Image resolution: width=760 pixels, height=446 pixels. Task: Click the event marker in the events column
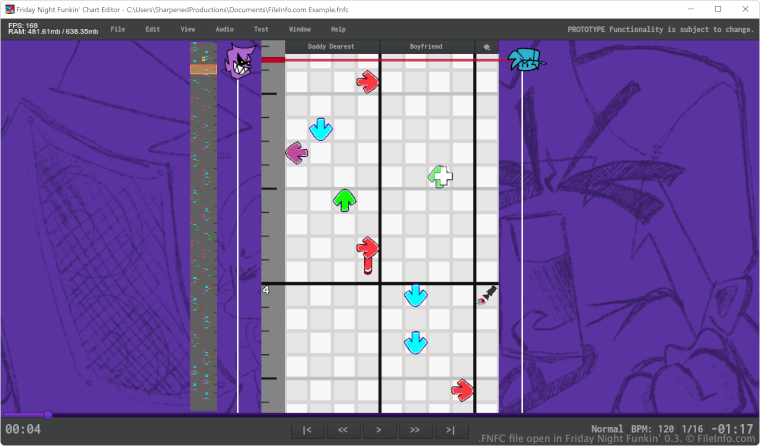coord(487,295)
